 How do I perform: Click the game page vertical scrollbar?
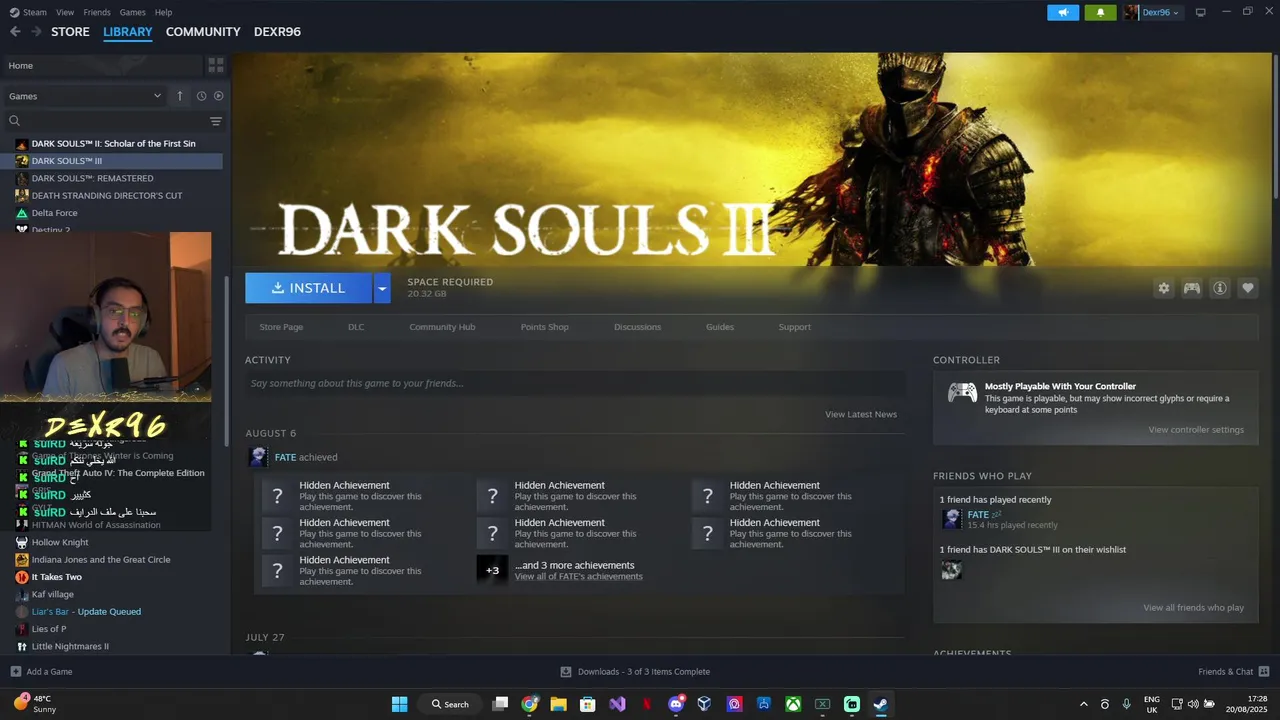[1275, 126]
